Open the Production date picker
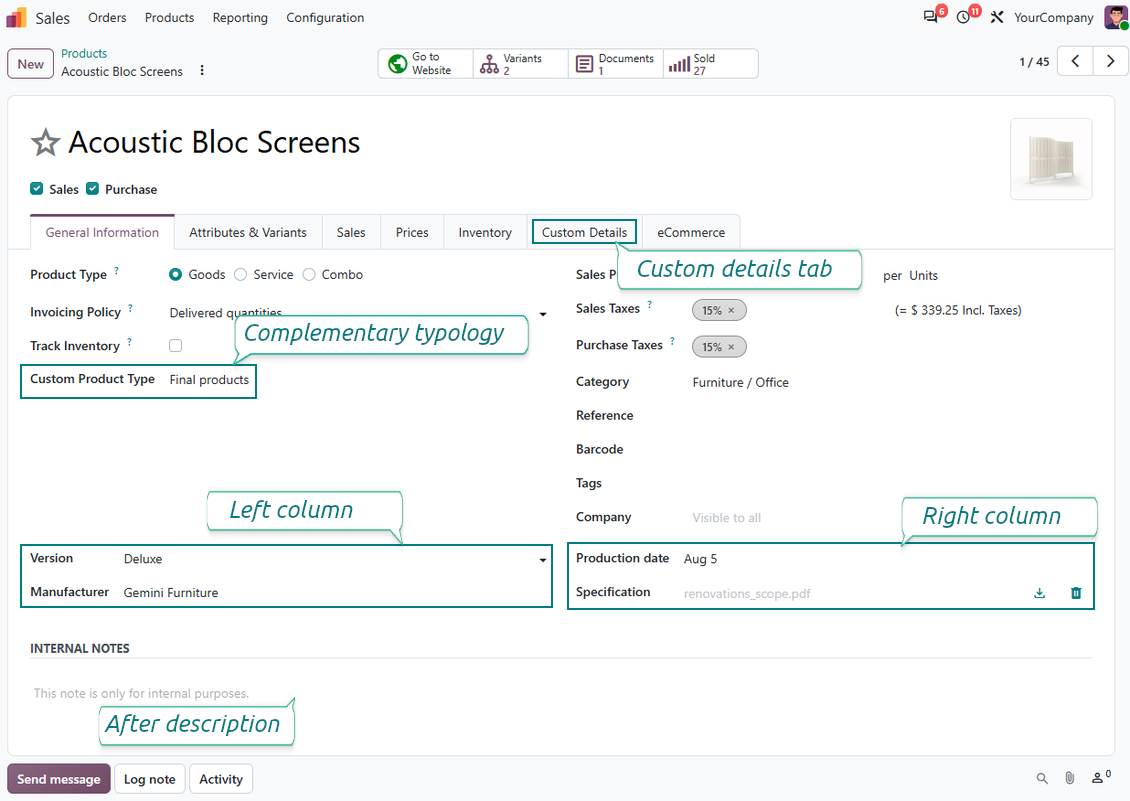The width and height of the screenshot is (1130, 801). pyautogui.click(x=700, y=559)
